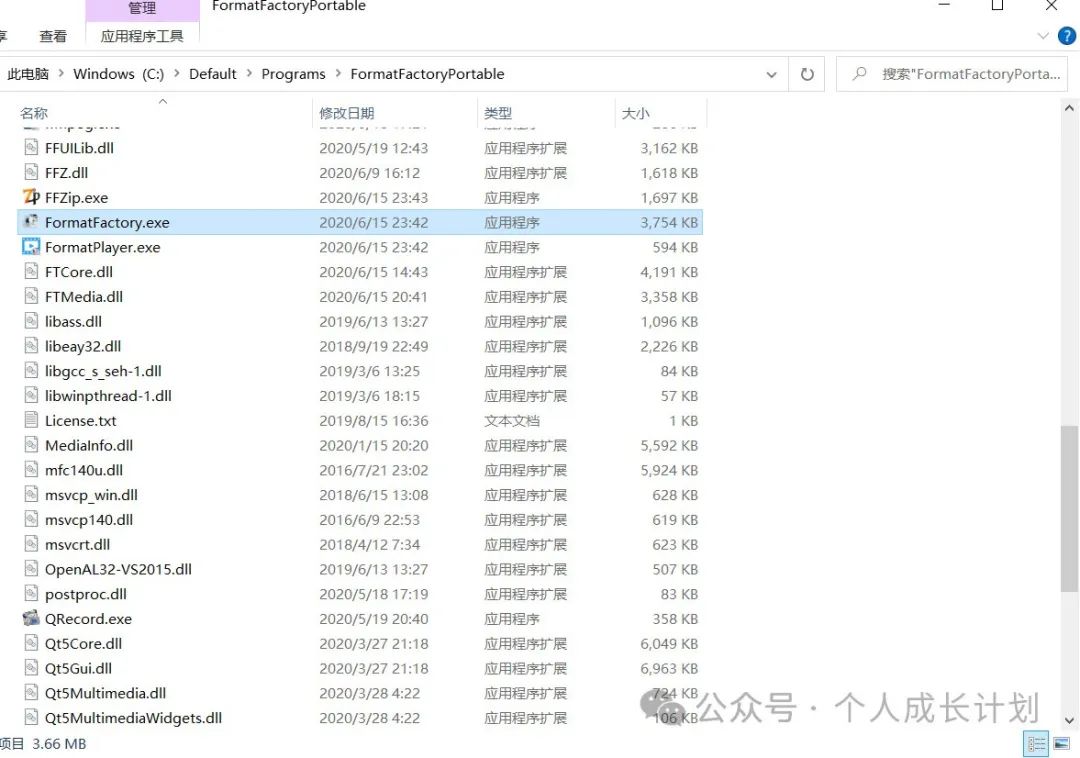The height and width of the screenshot is (758, 1080).
Task: Click the 3.66 MB status bar text
Action: click(x=59, y=744)
